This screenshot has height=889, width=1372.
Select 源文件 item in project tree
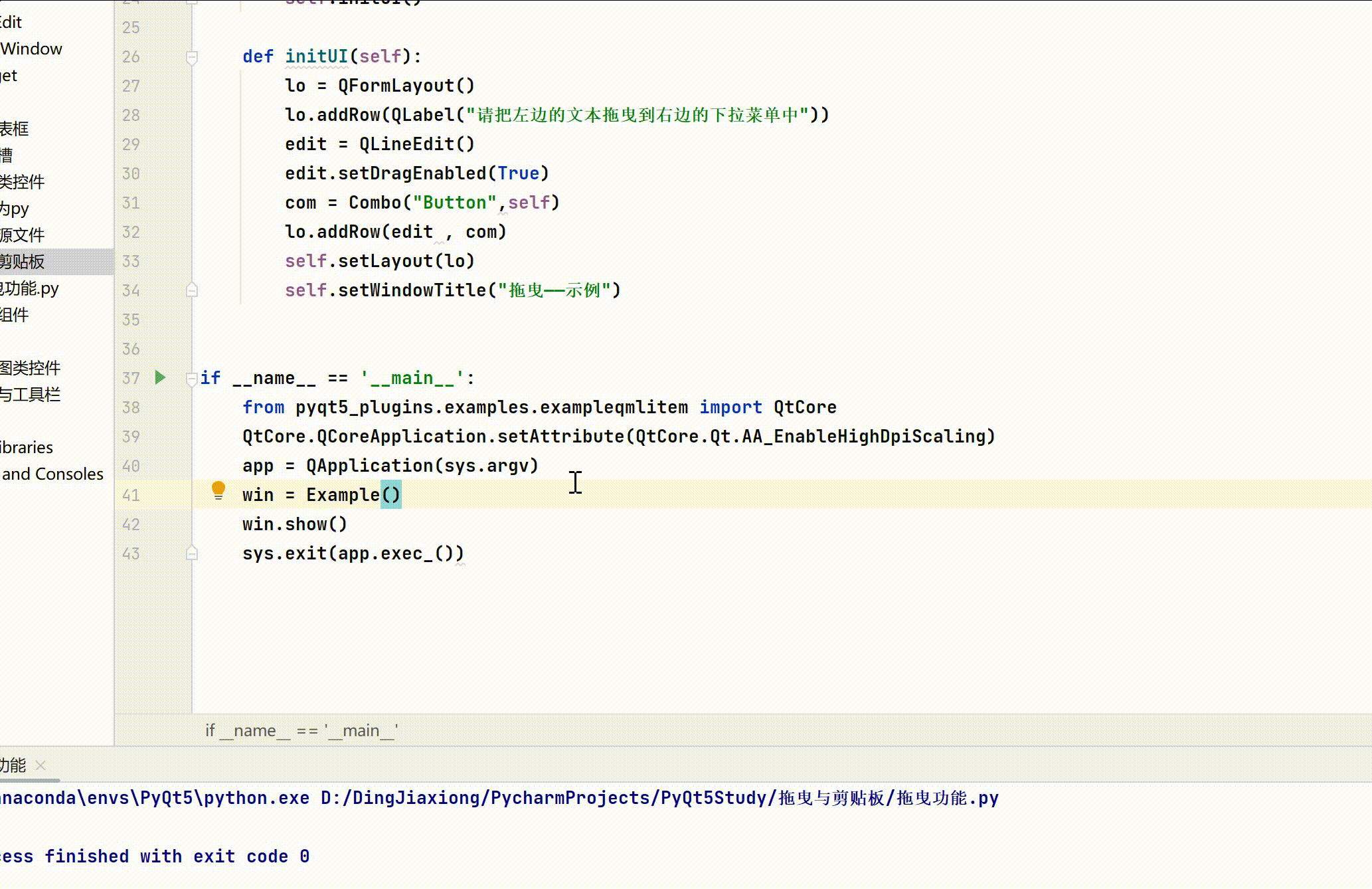pos(23,235)
